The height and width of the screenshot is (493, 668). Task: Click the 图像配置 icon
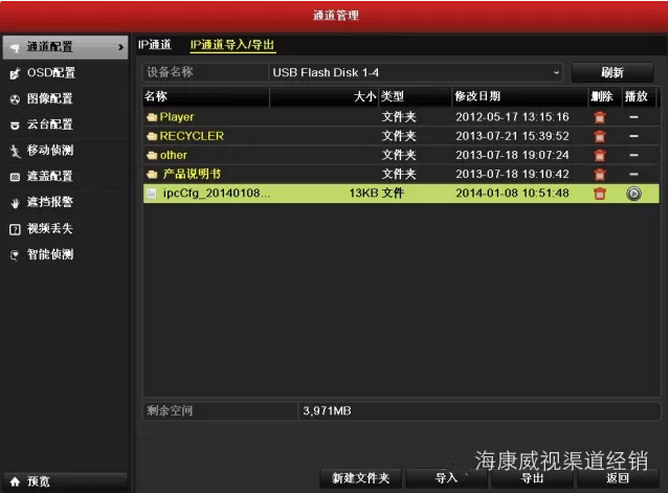15,100
